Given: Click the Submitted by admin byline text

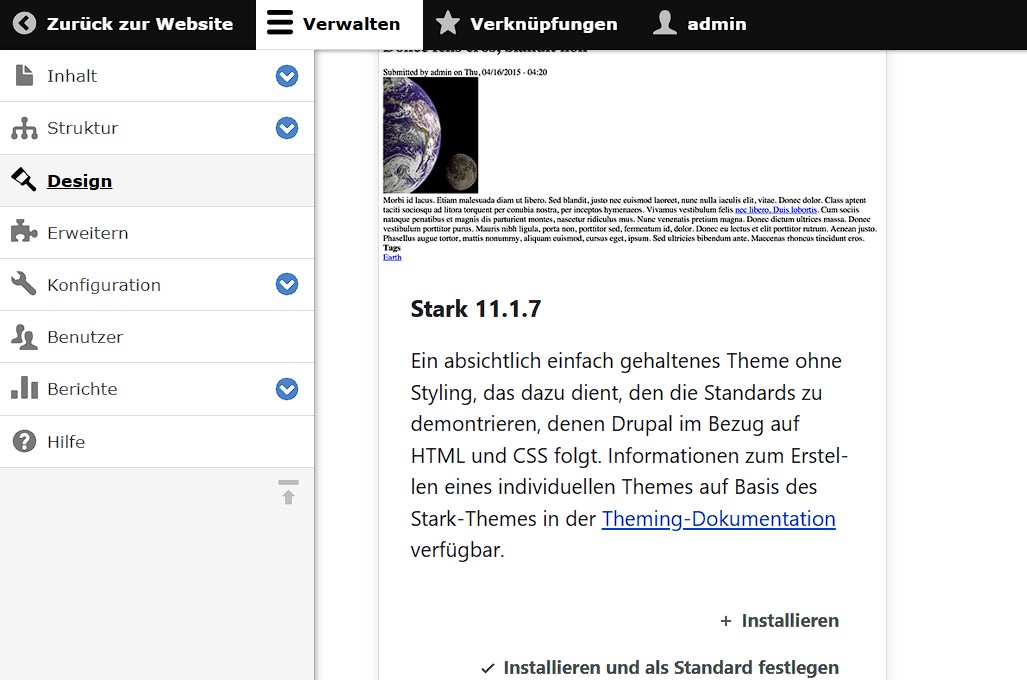Looking at the screenshot, I should point(465,72).
